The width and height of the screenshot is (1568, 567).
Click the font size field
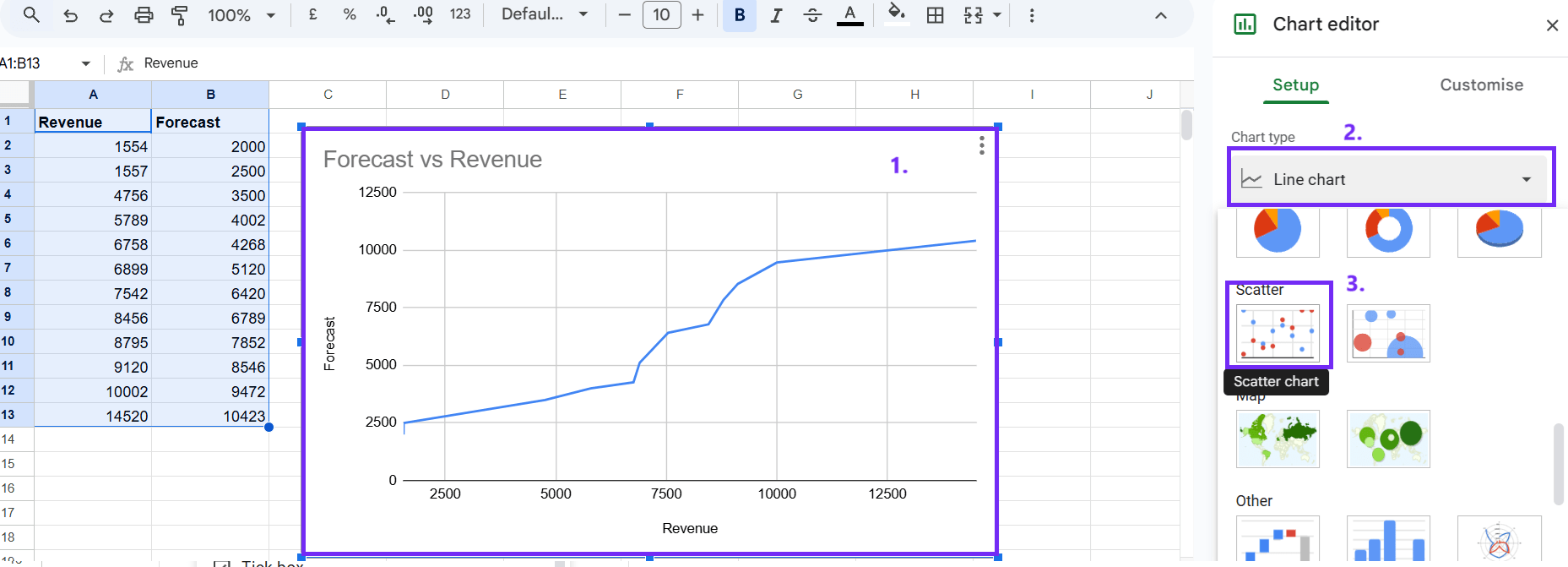[661, 14]
